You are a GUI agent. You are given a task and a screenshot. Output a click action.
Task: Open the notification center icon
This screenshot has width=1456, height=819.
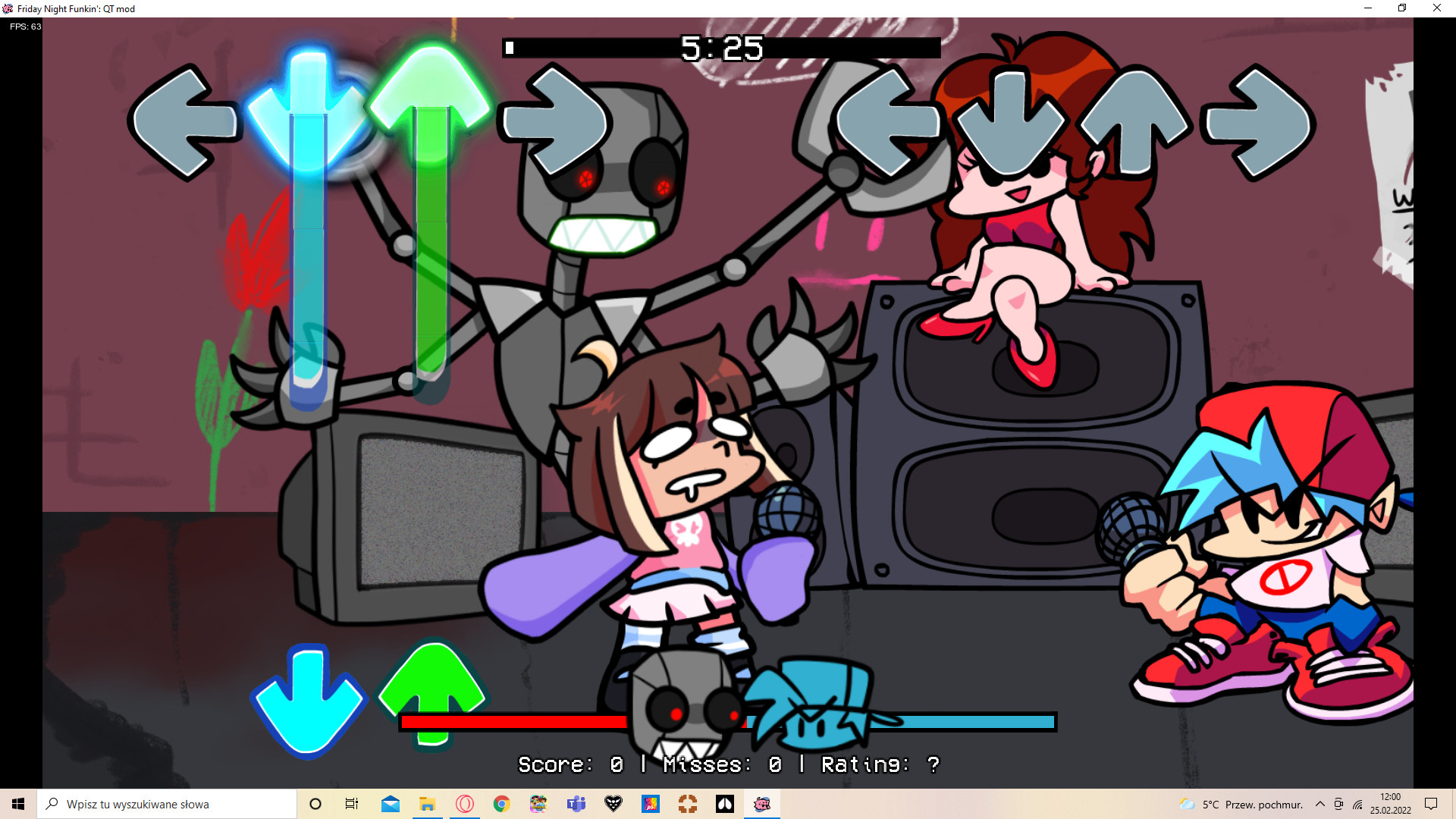(1431, 804)
